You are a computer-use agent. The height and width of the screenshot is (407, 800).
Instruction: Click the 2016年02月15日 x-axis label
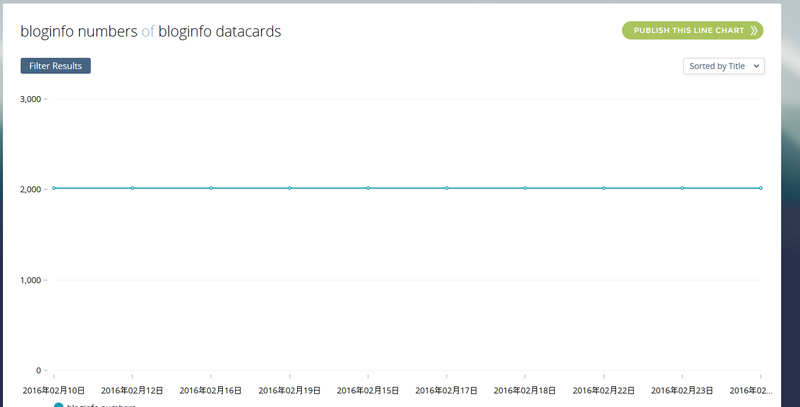pyautogui.click(x=368, y=391)
